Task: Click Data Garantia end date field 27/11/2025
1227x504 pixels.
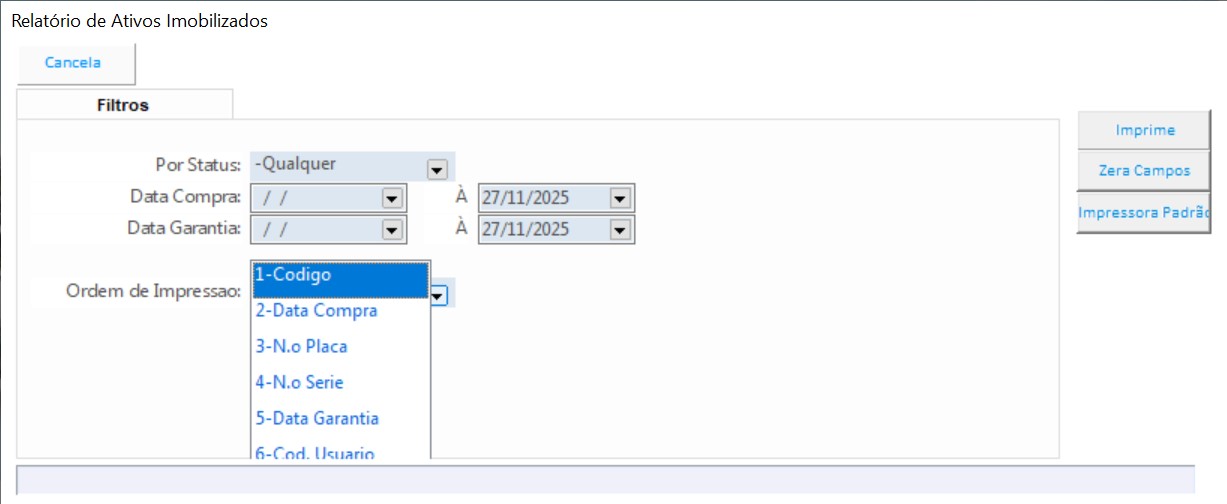Action: click(542, 230)
